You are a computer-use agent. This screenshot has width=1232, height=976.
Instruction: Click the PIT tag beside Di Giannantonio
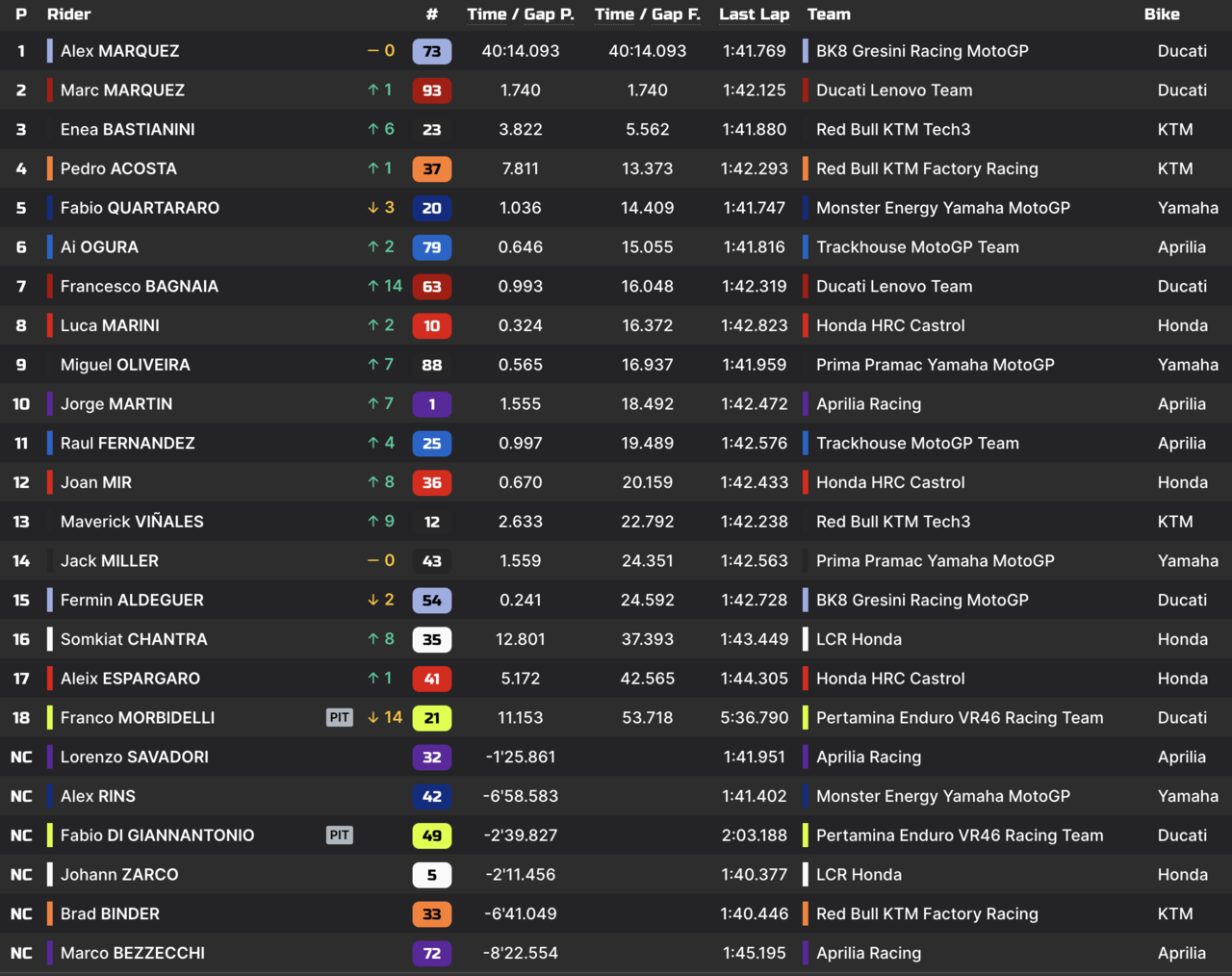340,835
